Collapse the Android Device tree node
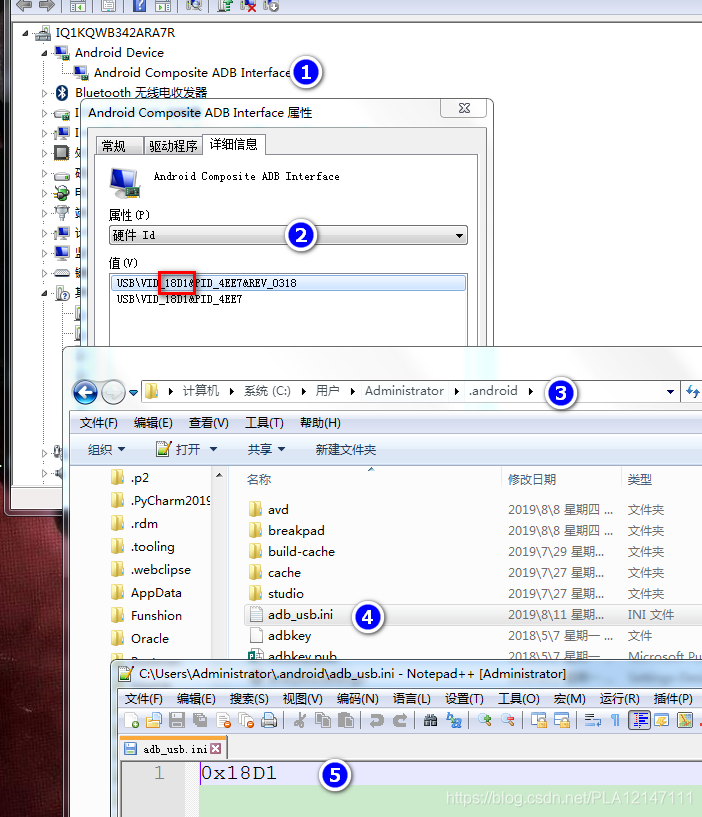The image size is (702, 817). [x=44, y=53]
